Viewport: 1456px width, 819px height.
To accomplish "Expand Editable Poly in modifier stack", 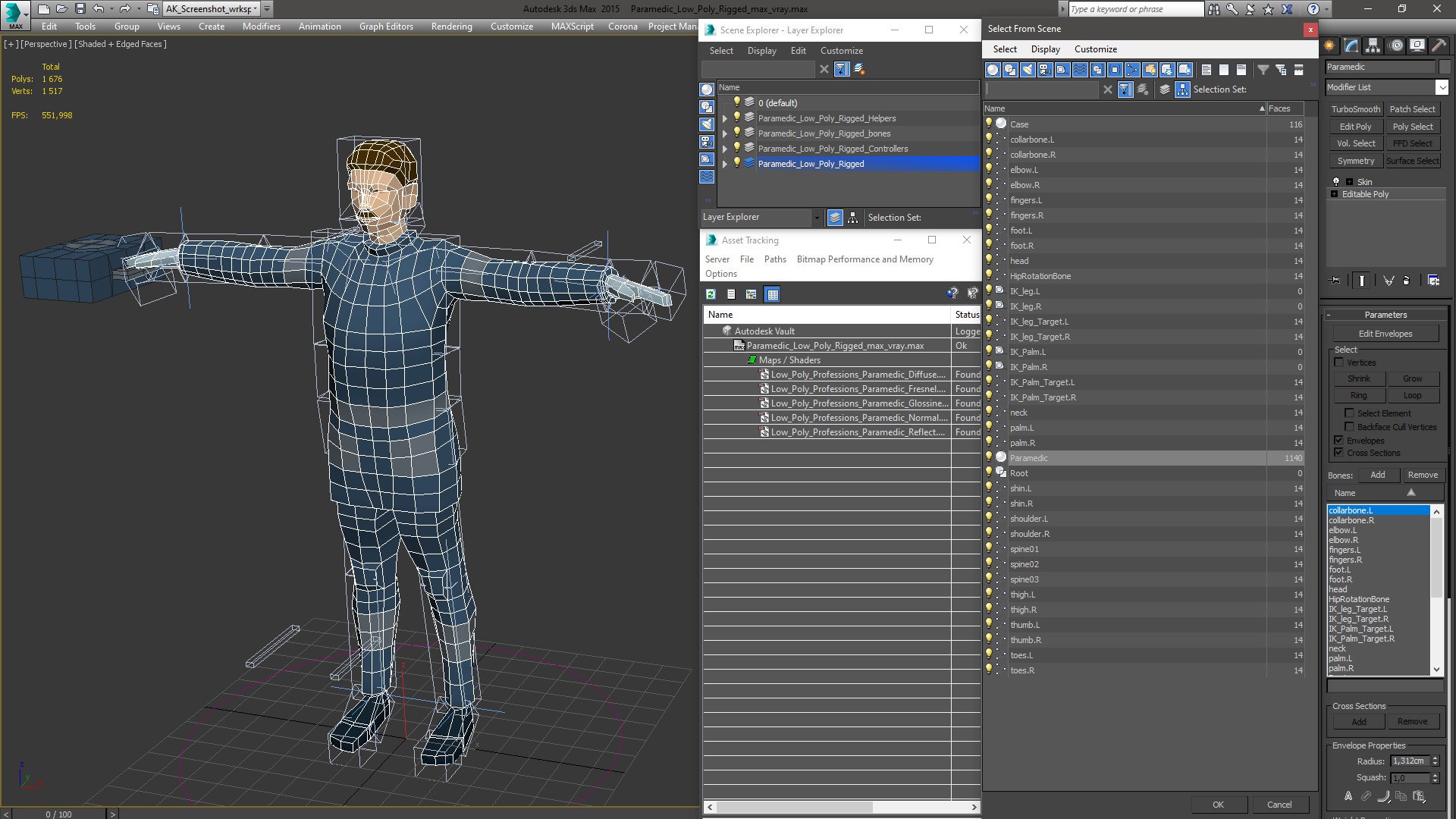I will click(1335, 194).
